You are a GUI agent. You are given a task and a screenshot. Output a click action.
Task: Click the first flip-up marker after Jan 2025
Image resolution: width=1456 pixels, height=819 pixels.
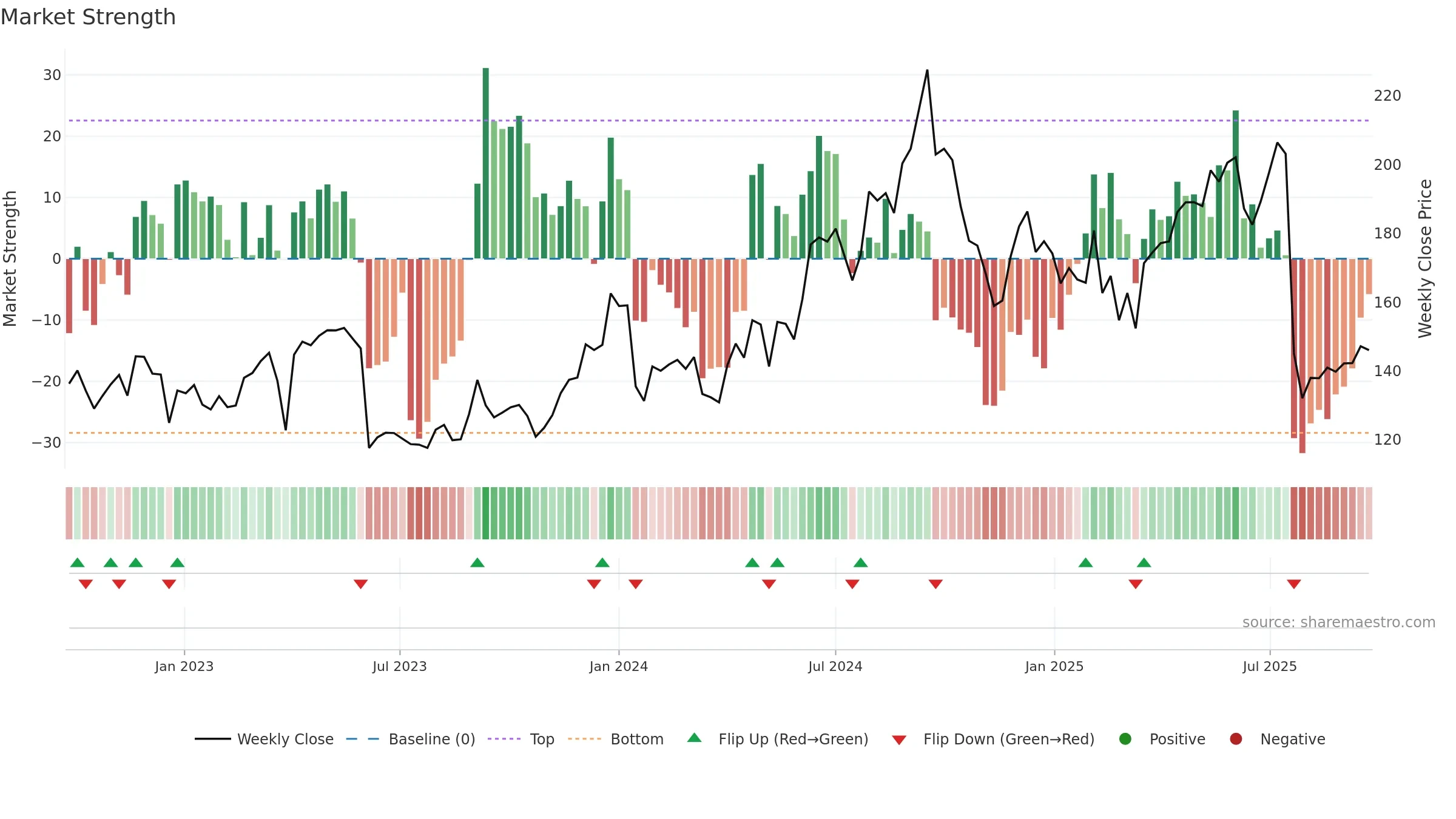click(x=1086, y=563)
